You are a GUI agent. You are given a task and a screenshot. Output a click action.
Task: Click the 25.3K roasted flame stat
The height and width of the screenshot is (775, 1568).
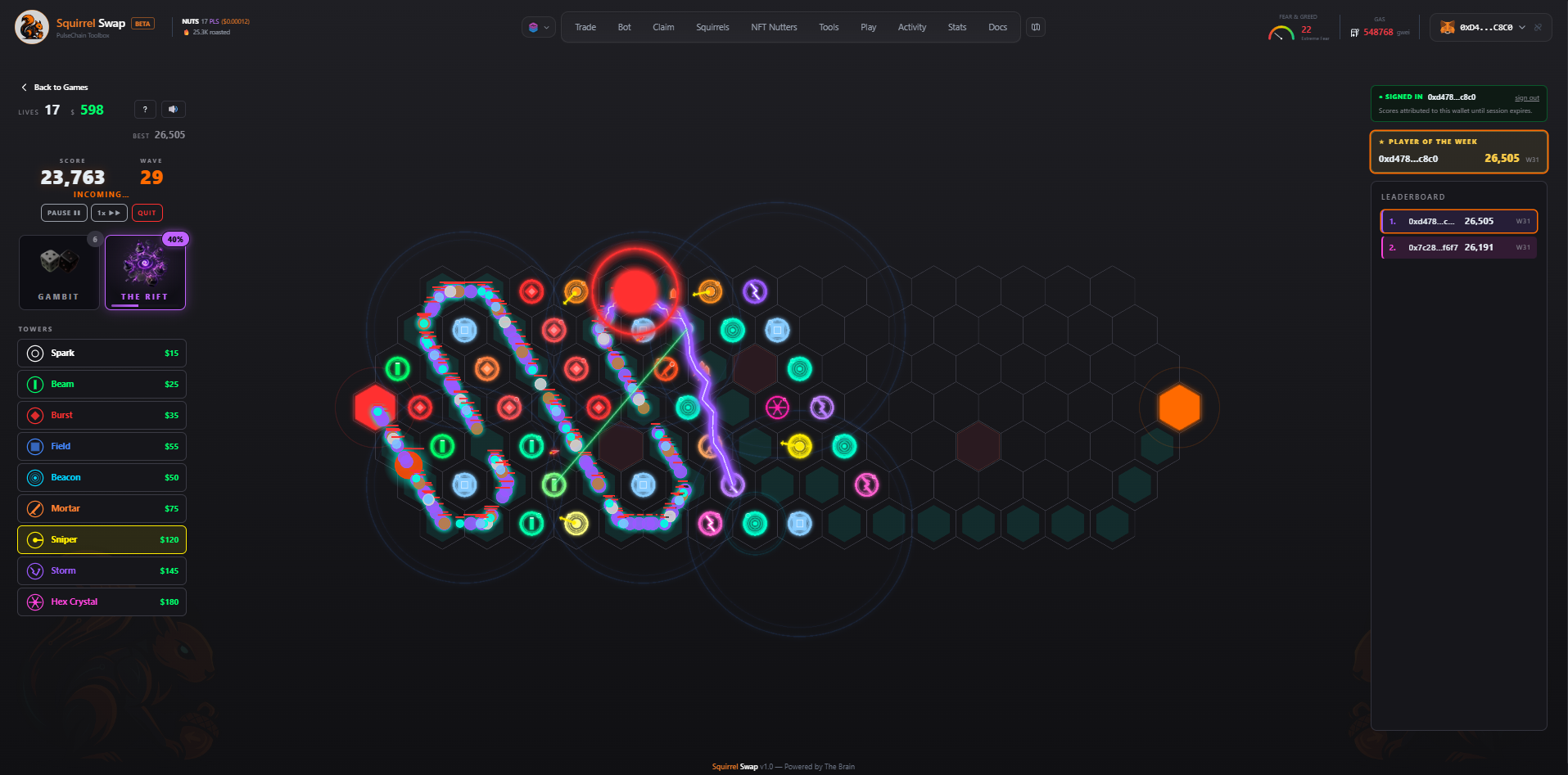pos(207,33)
